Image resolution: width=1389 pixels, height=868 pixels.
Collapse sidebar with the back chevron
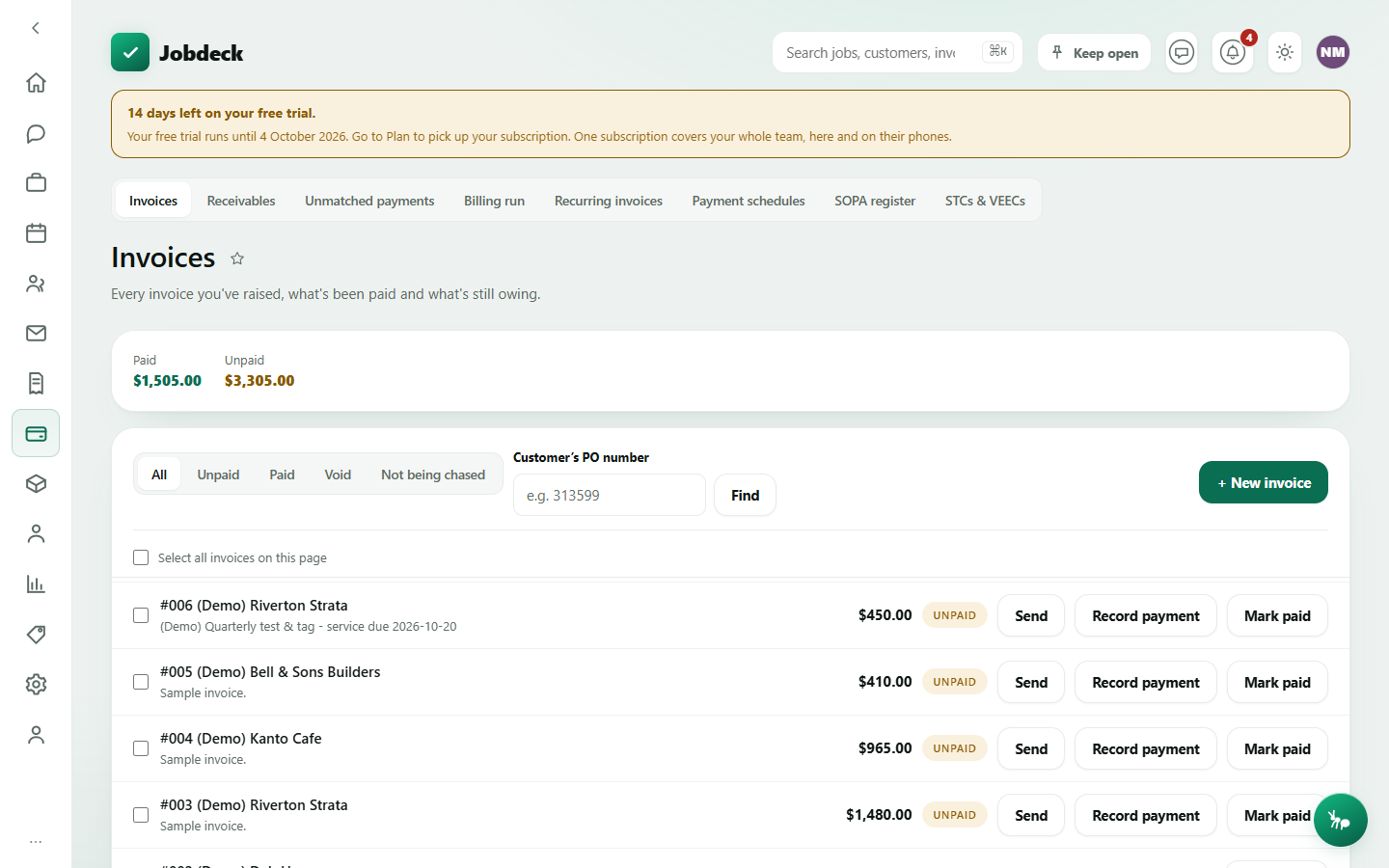coord(36,28)
